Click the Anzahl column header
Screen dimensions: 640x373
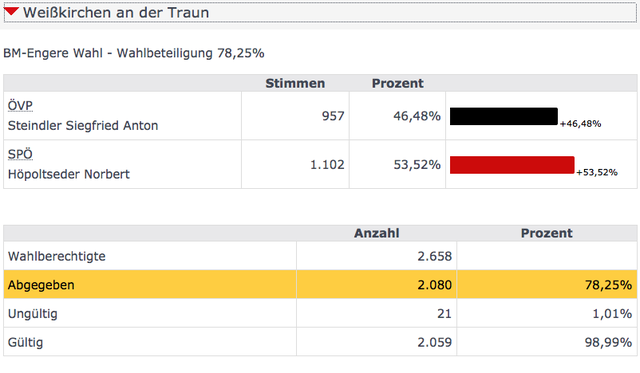click(376, 233)
